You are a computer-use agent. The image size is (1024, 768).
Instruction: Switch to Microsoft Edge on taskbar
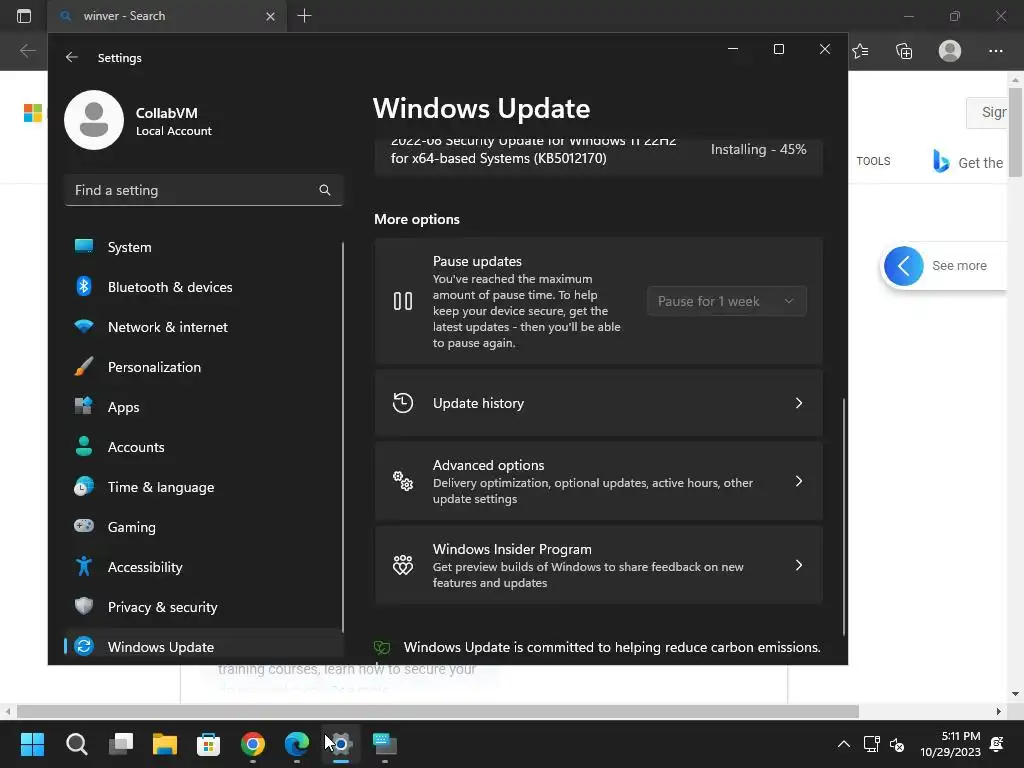pos(296,744)
